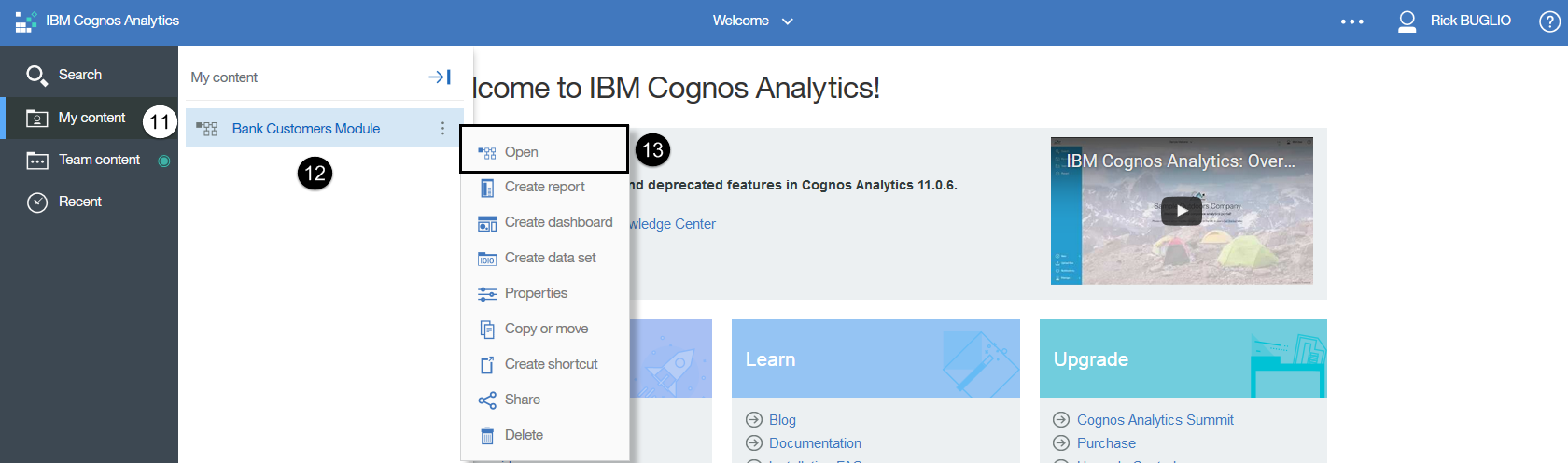Click the My content panel heading
The width and height of the screenshot is (1568, 463).
pyautogui.click(x=224, y=77)
